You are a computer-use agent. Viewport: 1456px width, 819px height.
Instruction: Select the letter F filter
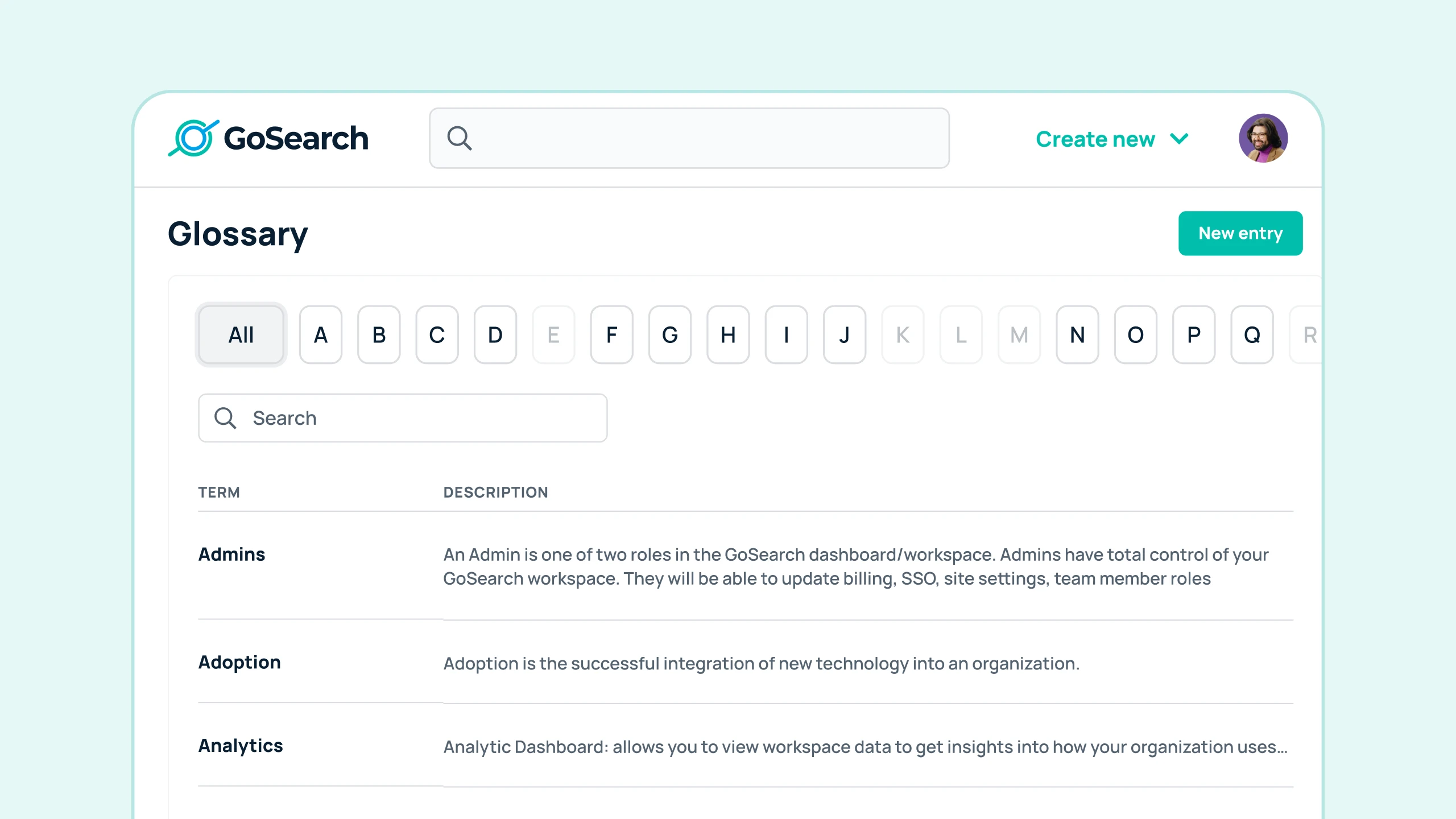[612, 335]
